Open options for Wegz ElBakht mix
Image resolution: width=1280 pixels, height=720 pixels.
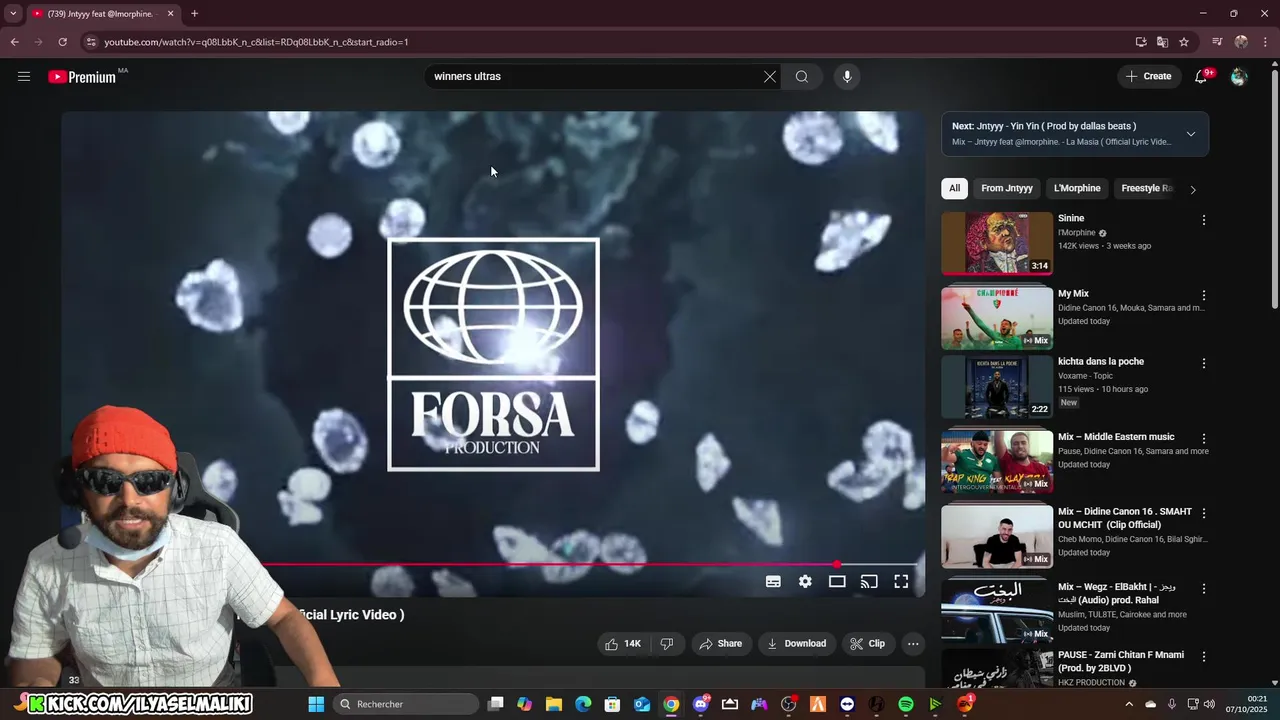tap(1204, 589)
